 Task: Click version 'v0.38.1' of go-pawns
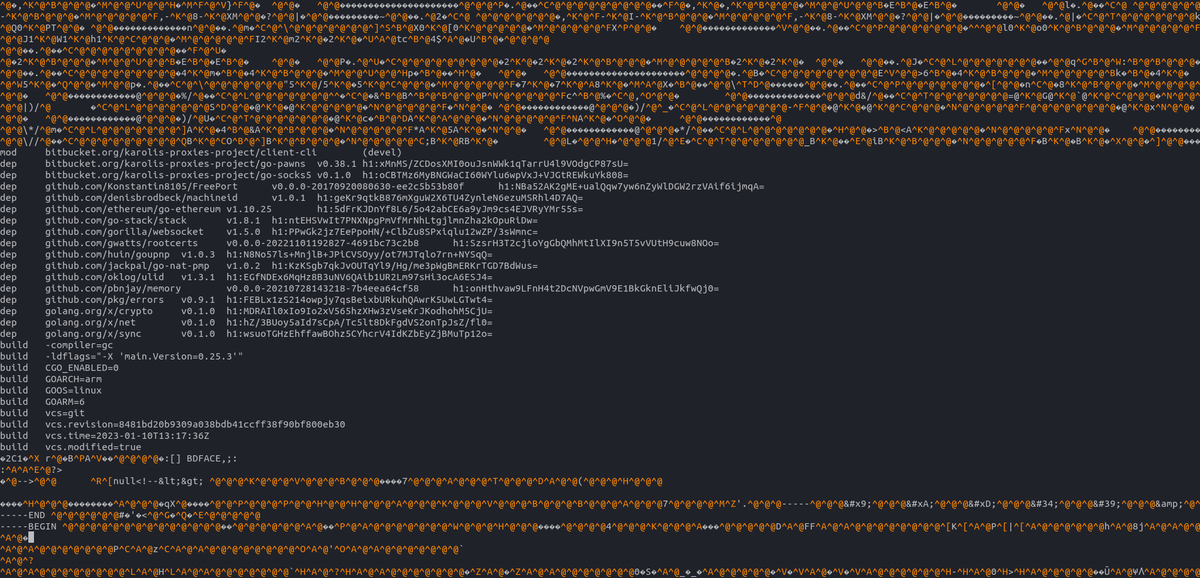pos(338,164)
